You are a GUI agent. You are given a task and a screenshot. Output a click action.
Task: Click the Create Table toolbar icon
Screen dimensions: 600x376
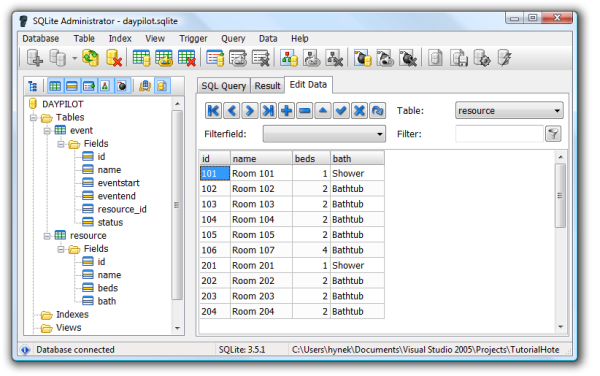coord(141,59)
